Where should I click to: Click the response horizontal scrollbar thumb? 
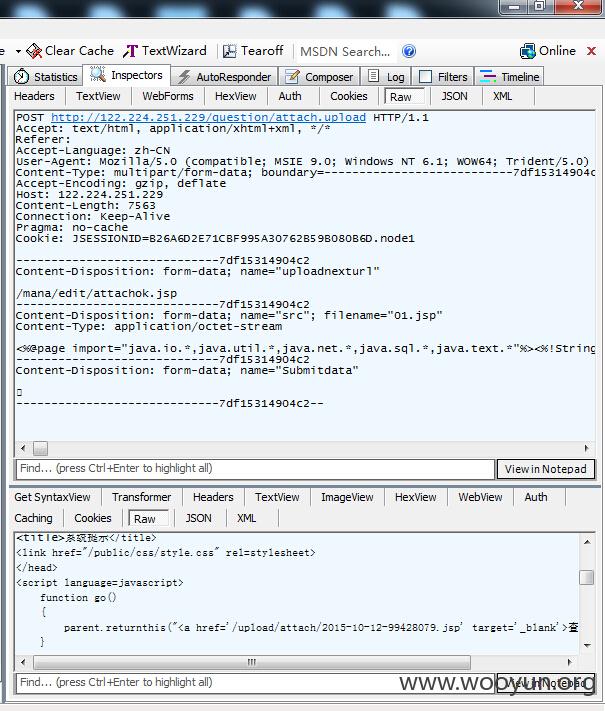coord(252,662)
